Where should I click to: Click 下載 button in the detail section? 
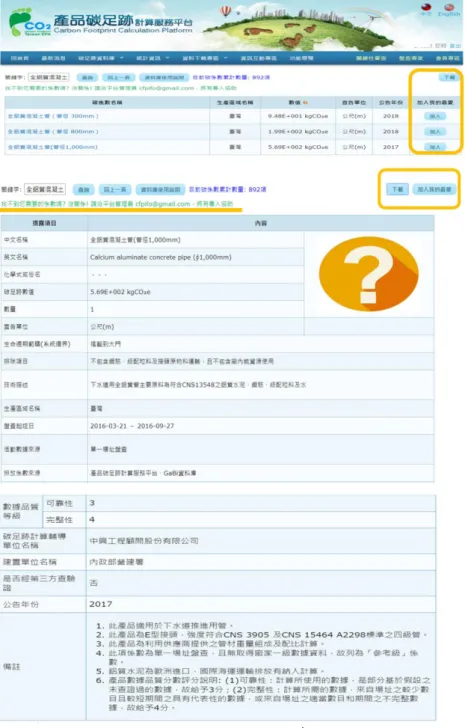point(397,189)
